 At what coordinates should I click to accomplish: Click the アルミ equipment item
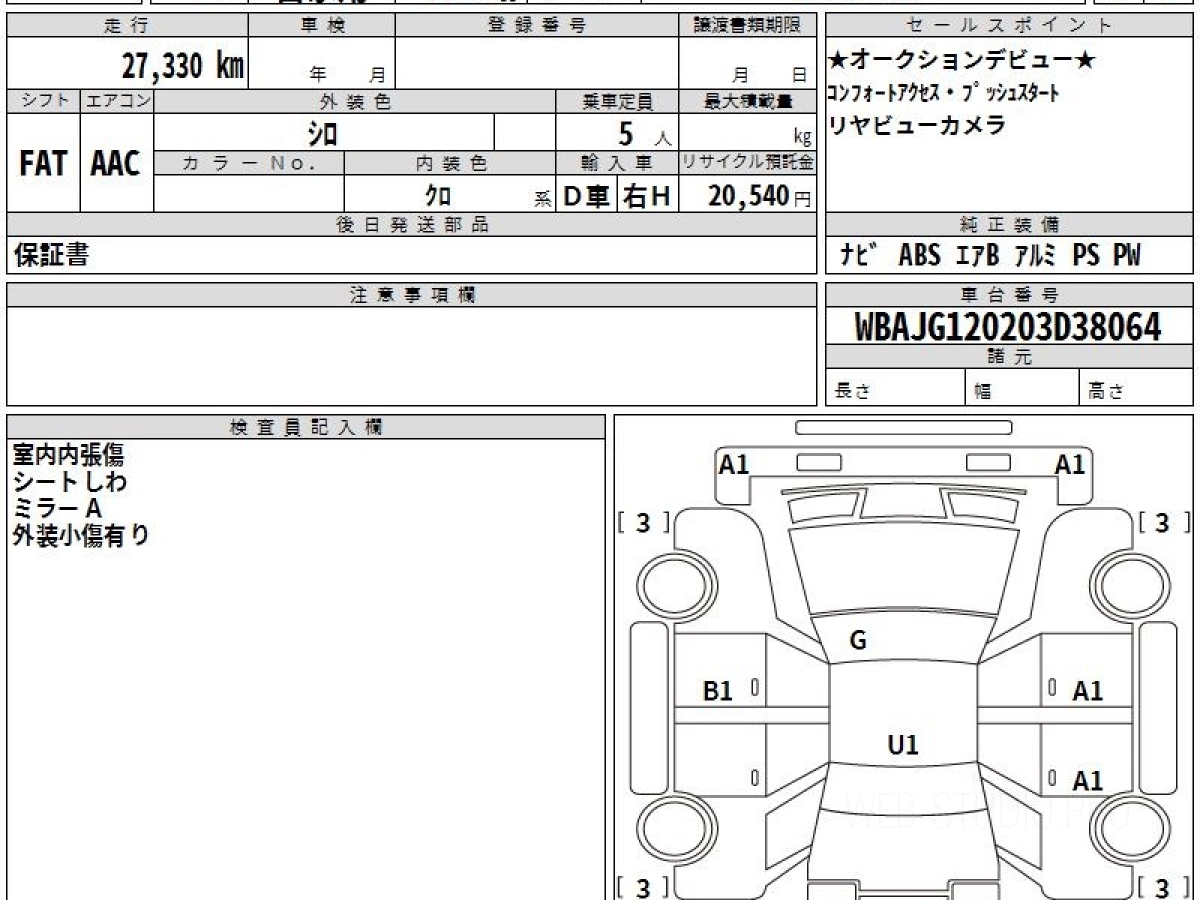[1035, 256]
